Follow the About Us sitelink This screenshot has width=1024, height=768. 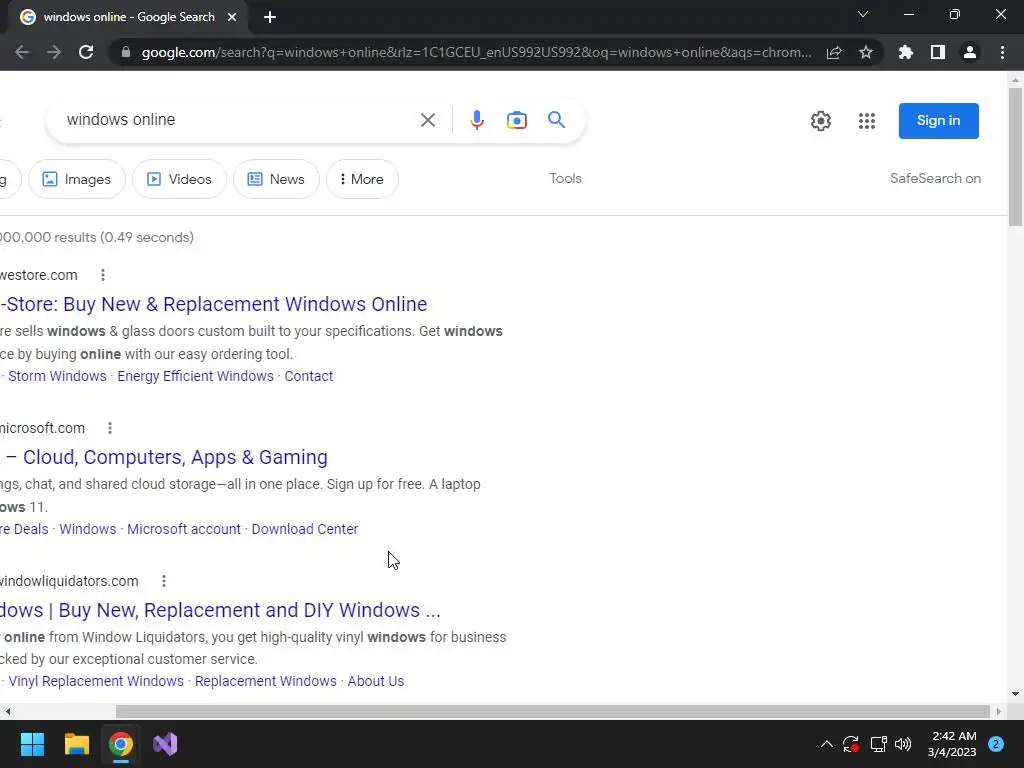376,681
